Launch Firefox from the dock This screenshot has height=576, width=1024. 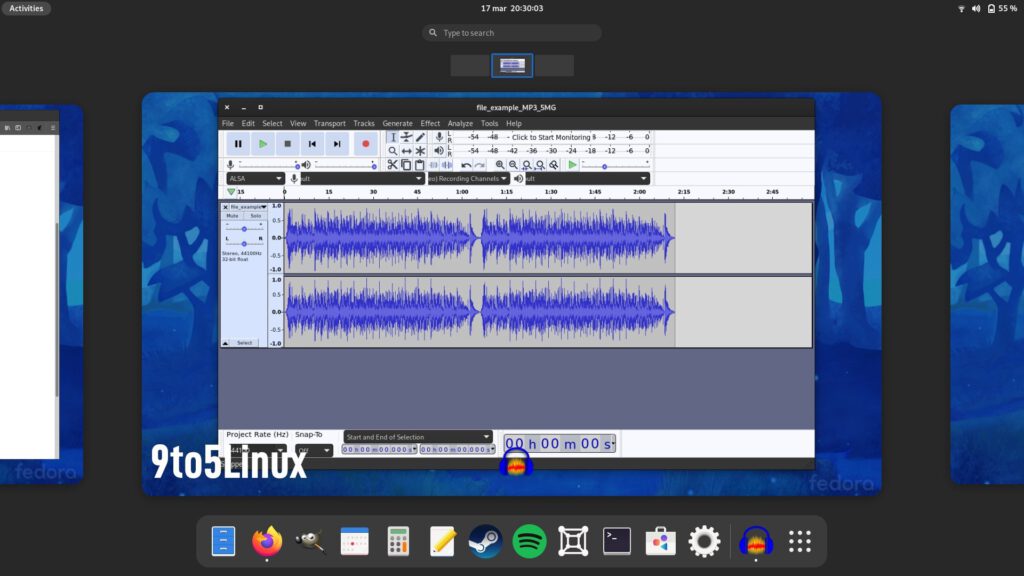(x=267, y=541)
